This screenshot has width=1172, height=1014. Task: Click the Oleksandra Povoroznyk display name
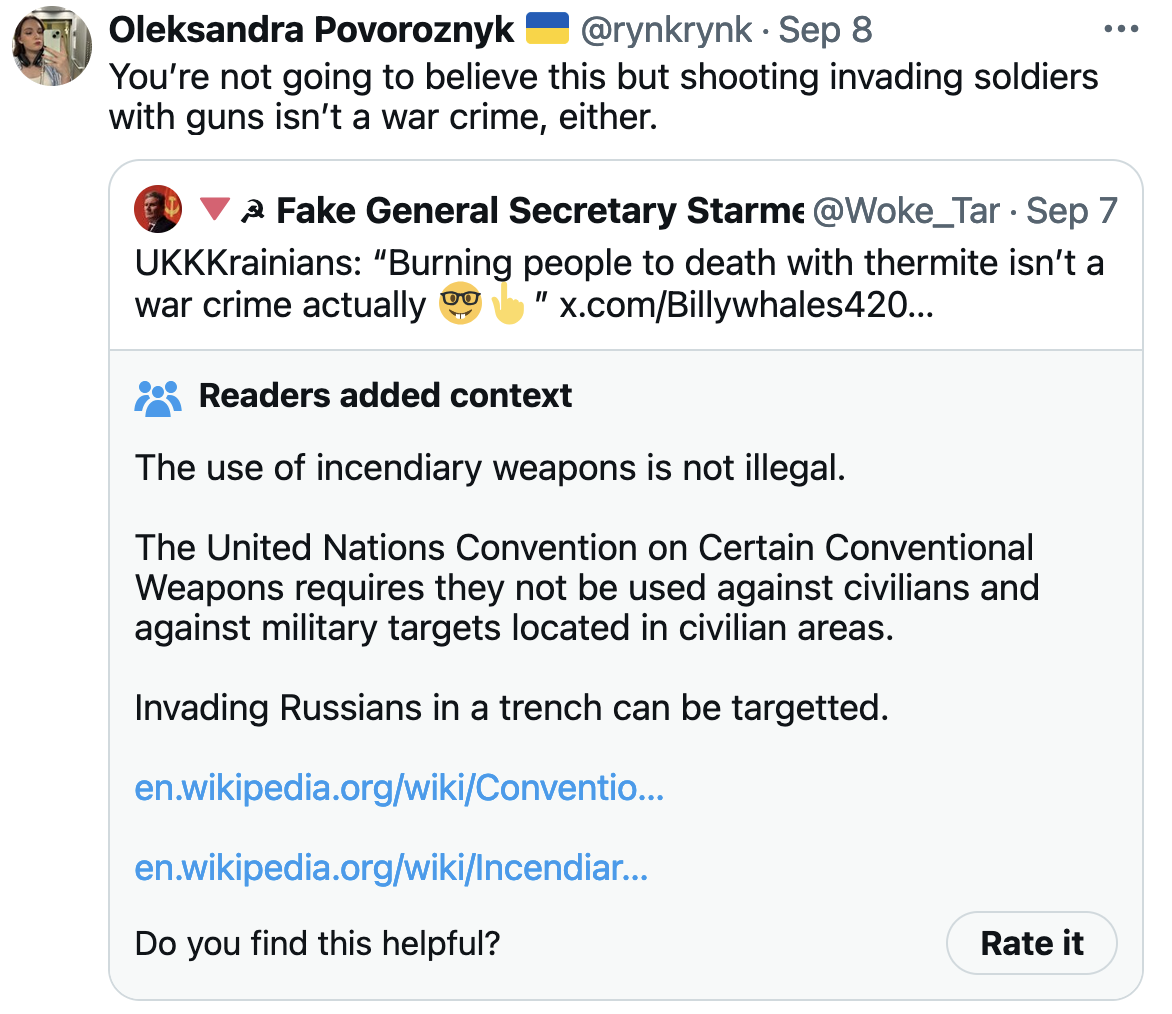311,30
